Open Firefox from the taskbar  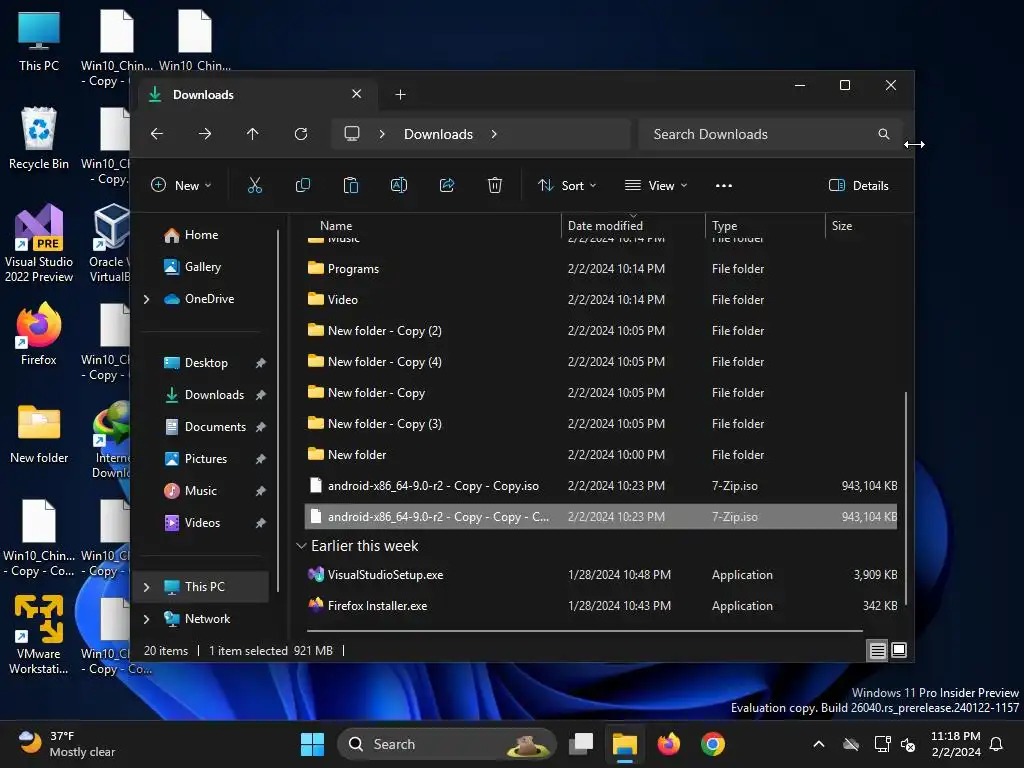point(669,744)
